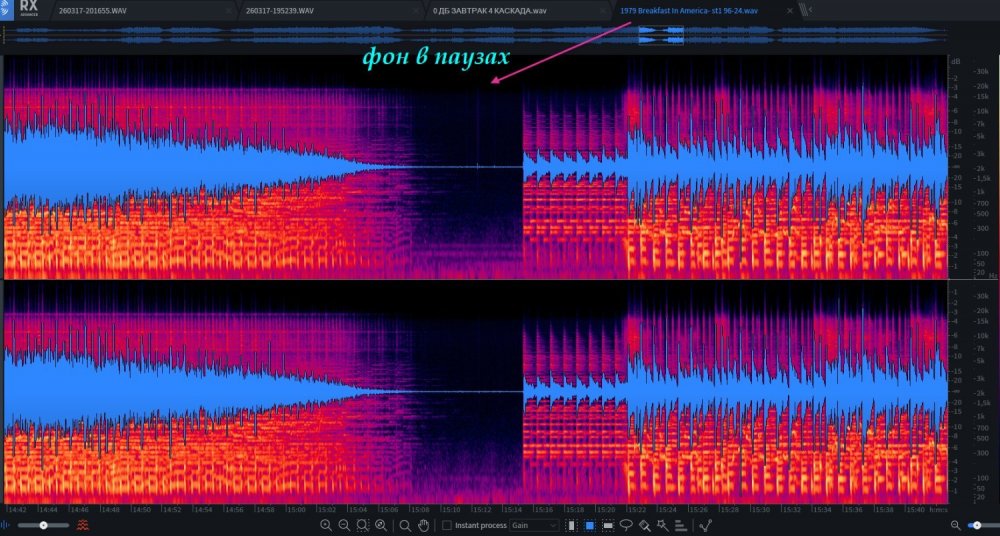Close the 1979 Breakfast In America tab
This screenshot has width=1000, height=536.
pyautogui.click(x=790, y=10)
